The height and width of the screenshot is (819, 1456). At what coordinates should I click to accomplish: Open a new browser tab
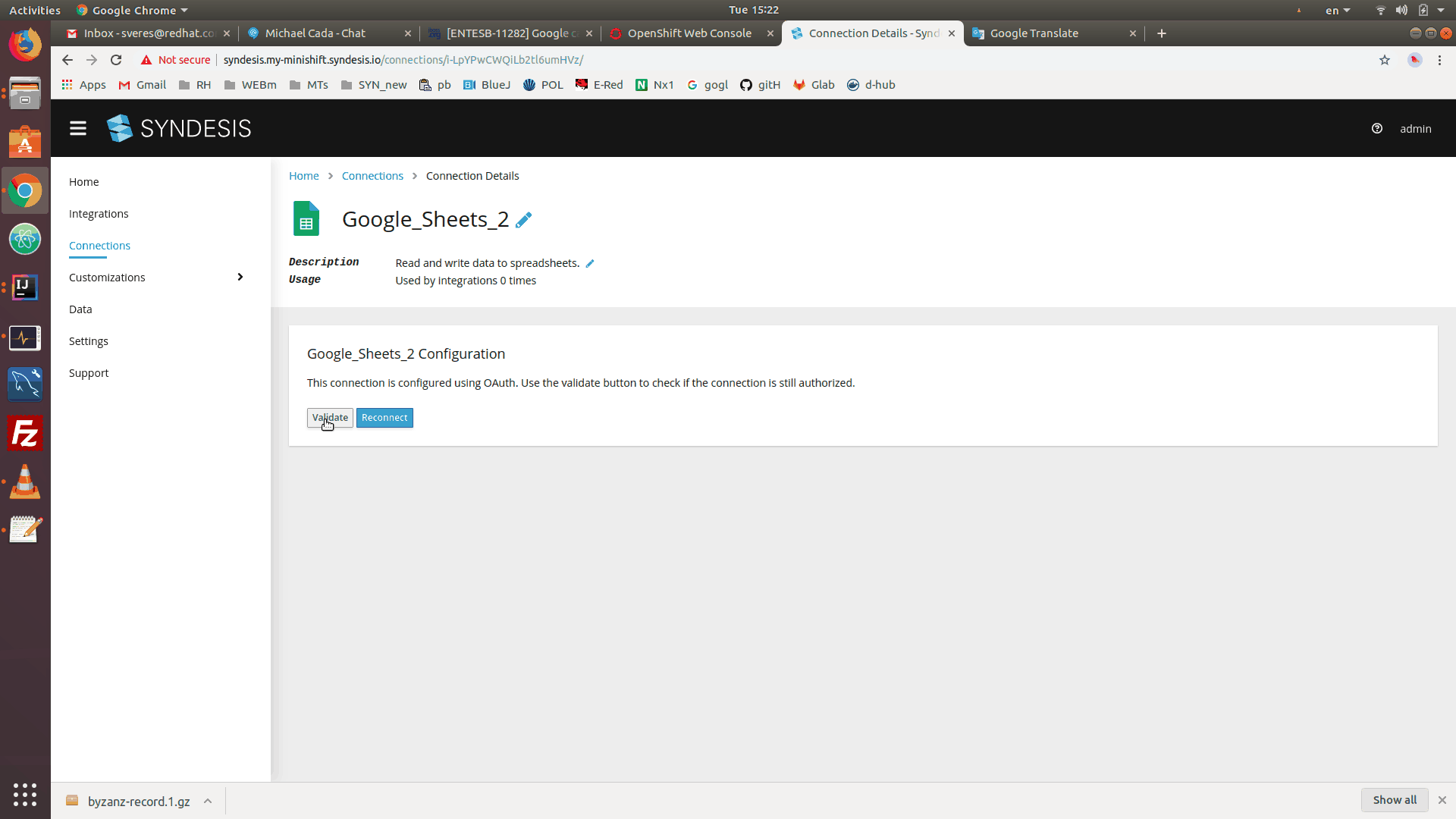click(x=1161, y=33)
